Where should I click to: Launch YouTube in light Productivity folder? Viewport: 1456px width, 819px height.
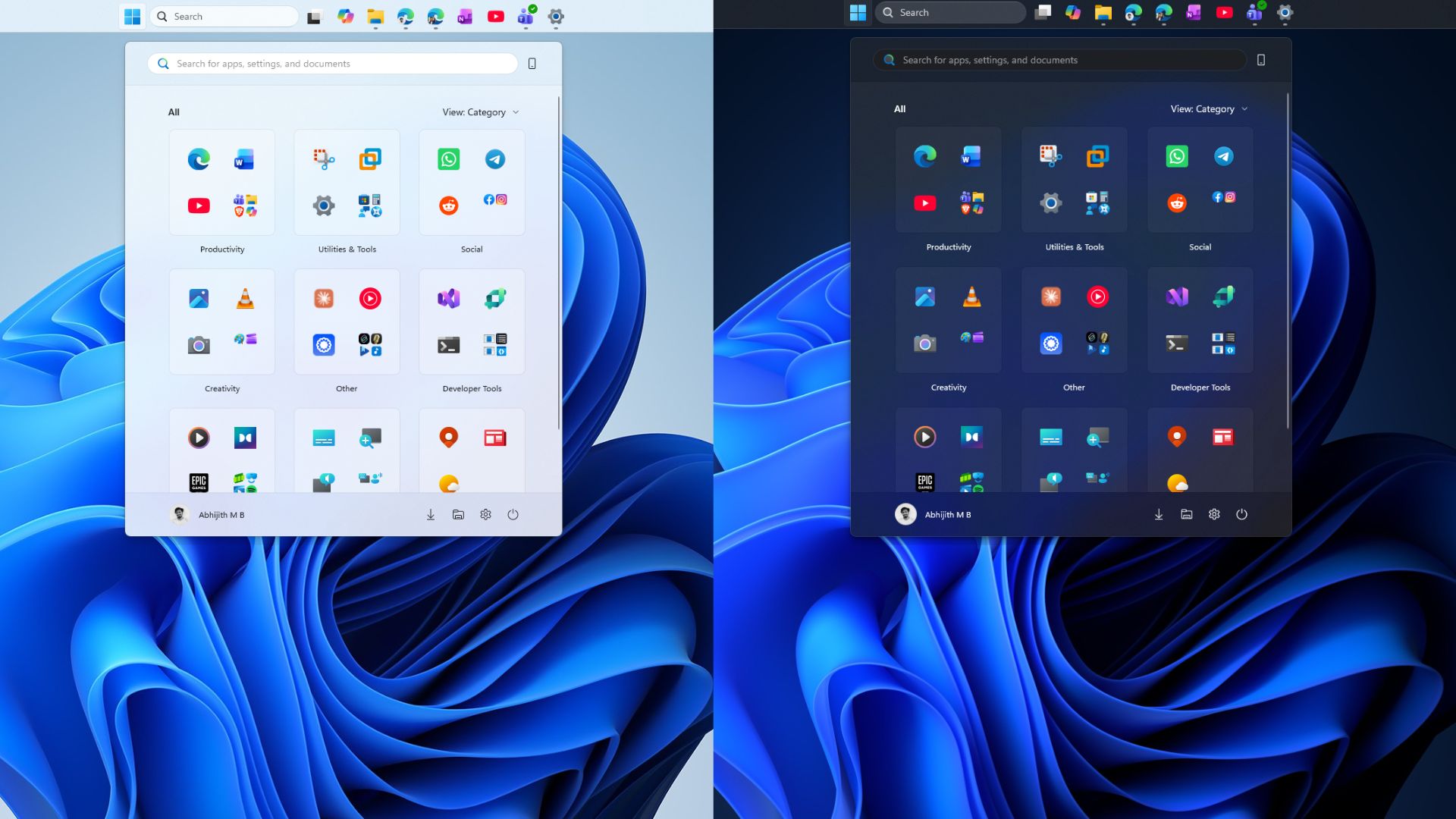click(x=199, y=206)
